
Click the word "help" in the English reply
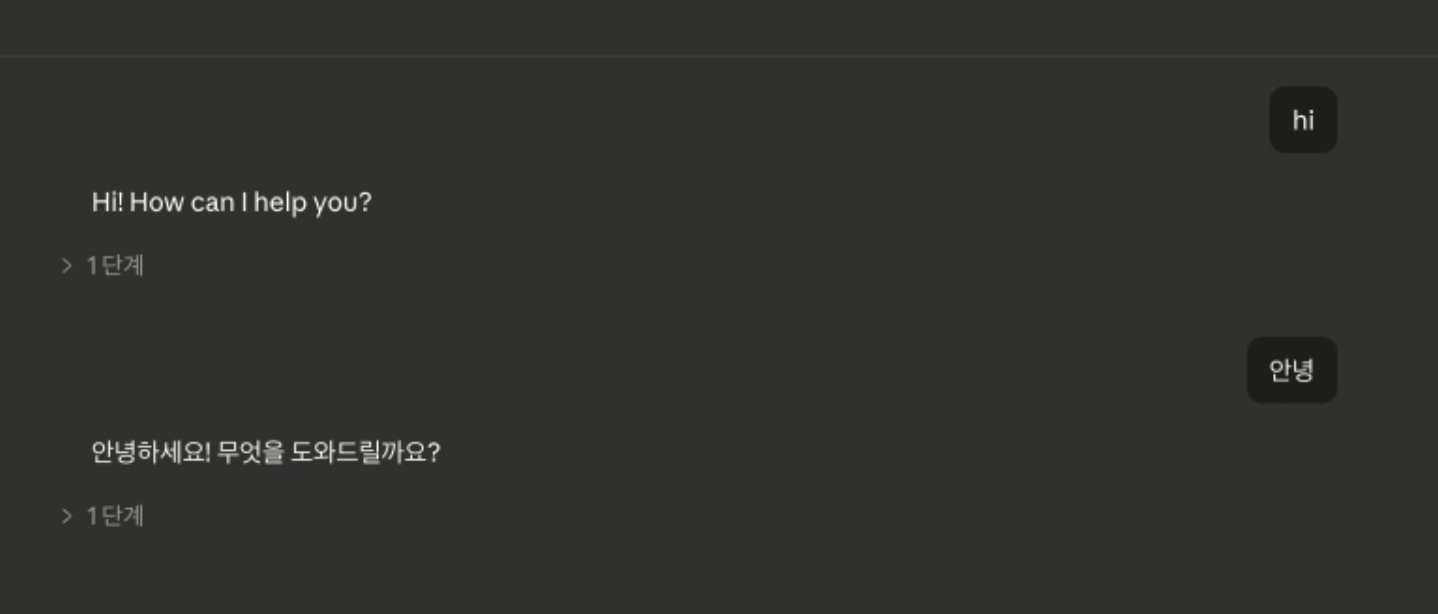click(280, 202)
